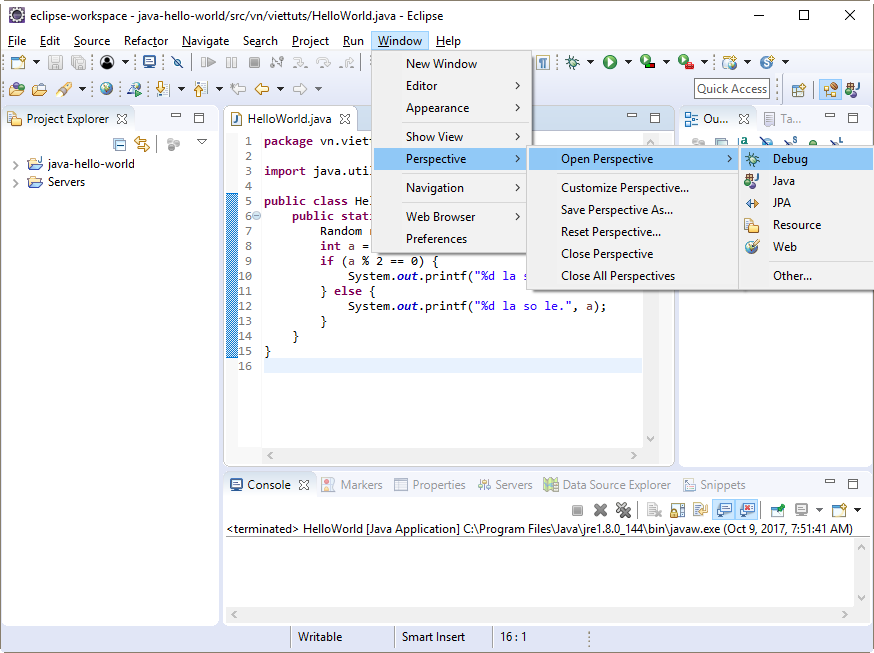Close the HelloWorld.java editor tab
This screenshot has height=653, width=874.
click(345, 119)
